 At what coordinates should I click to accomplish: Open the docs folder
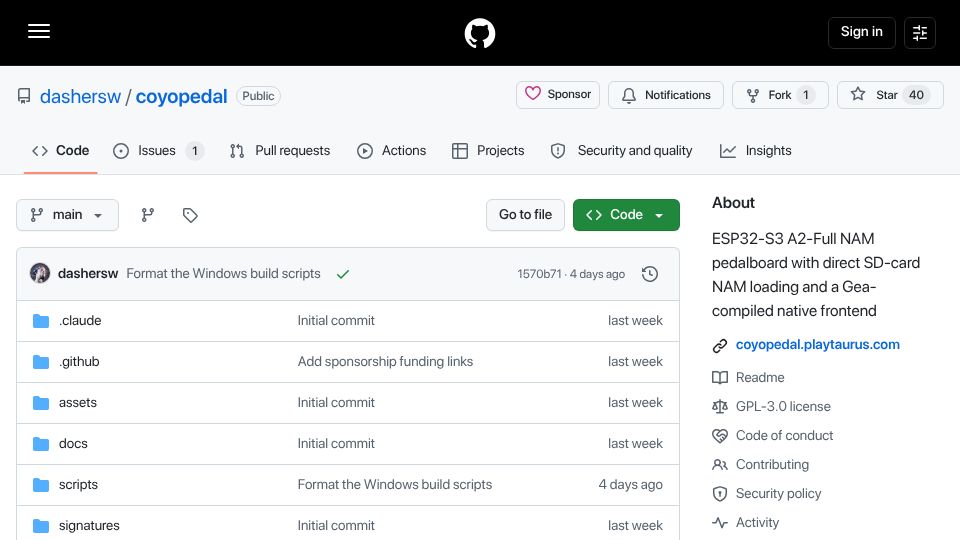73,444
